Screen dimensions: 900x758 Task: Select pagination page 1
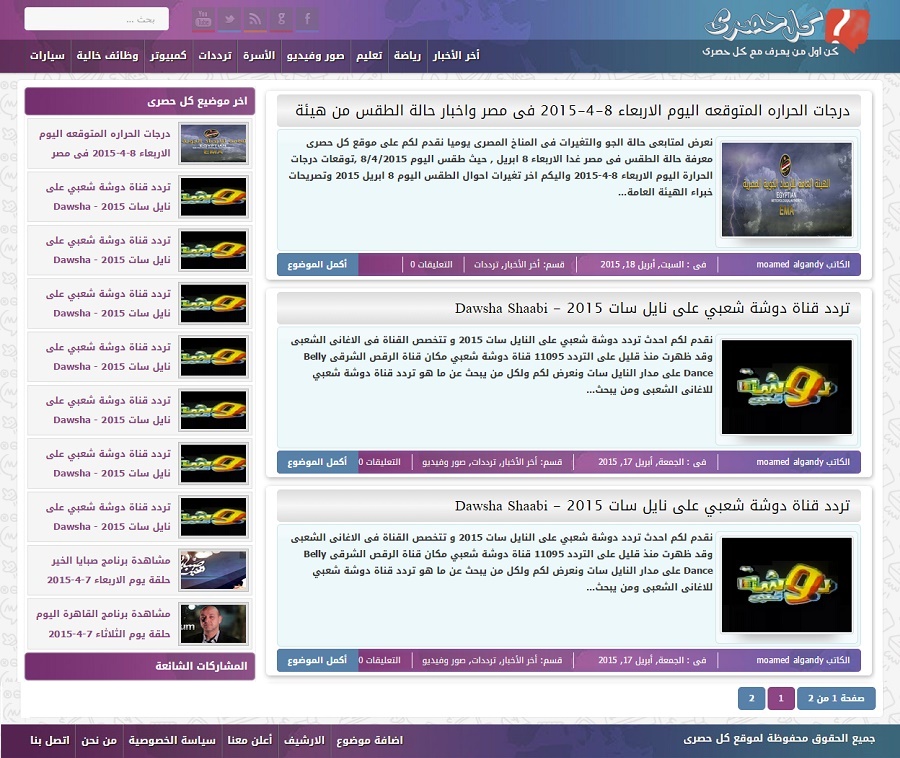coord(781,698)
